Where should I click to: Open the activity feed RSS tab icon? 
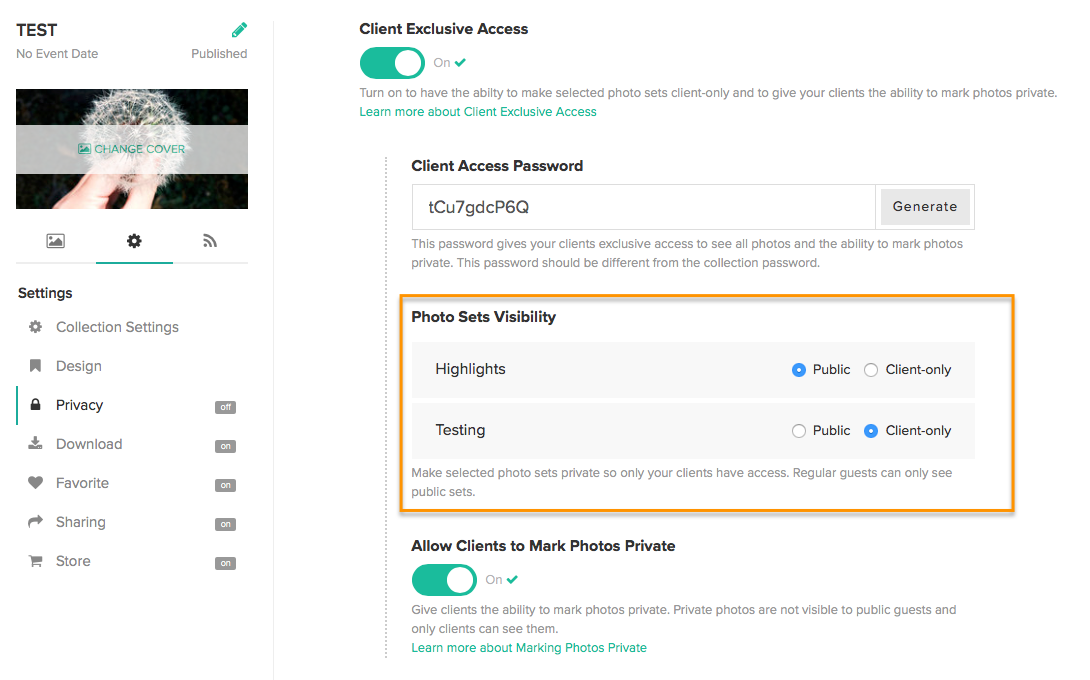click(x=210, y=241)
